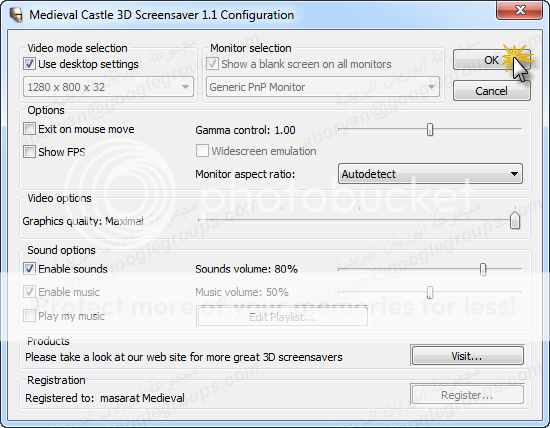
Task: Click the Graphics quality slider handle
Action: [x=515, y=220]
